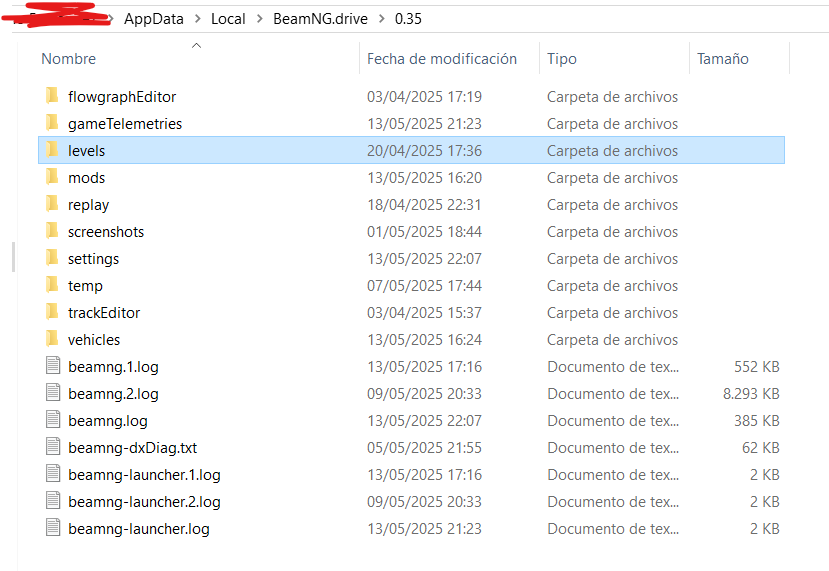This screenshot has width=829, height=571.
Task: Select the beamng.1.log file name
Action: [x=113, y=366]
